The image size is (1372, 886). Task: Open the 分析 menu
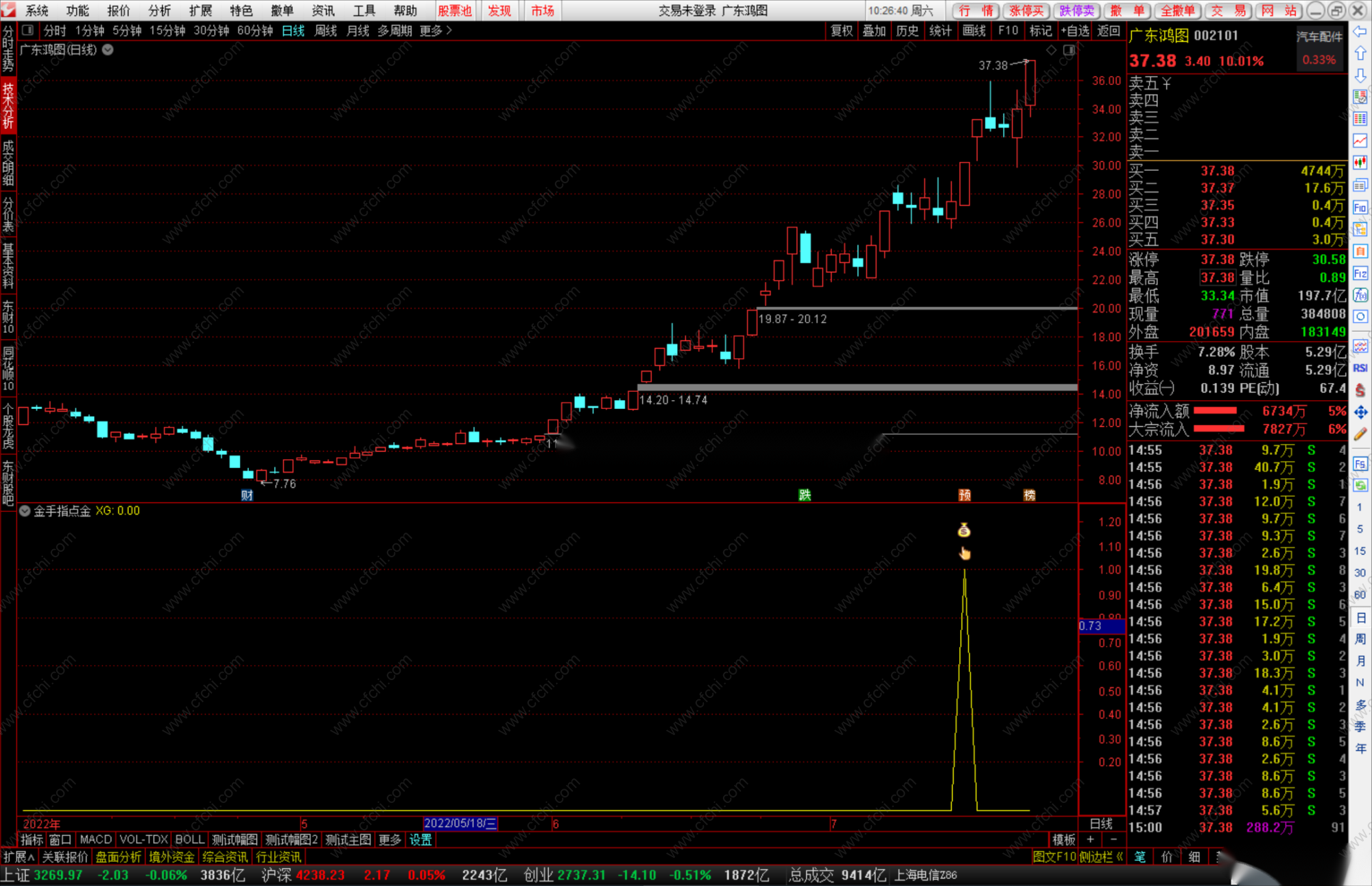tap(159, 10)
